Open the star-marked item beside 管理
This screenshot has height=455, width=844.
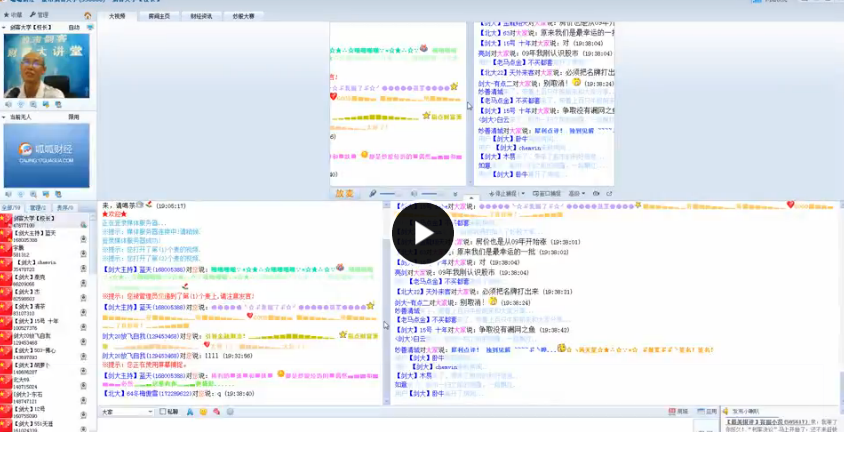coord(13,15)
